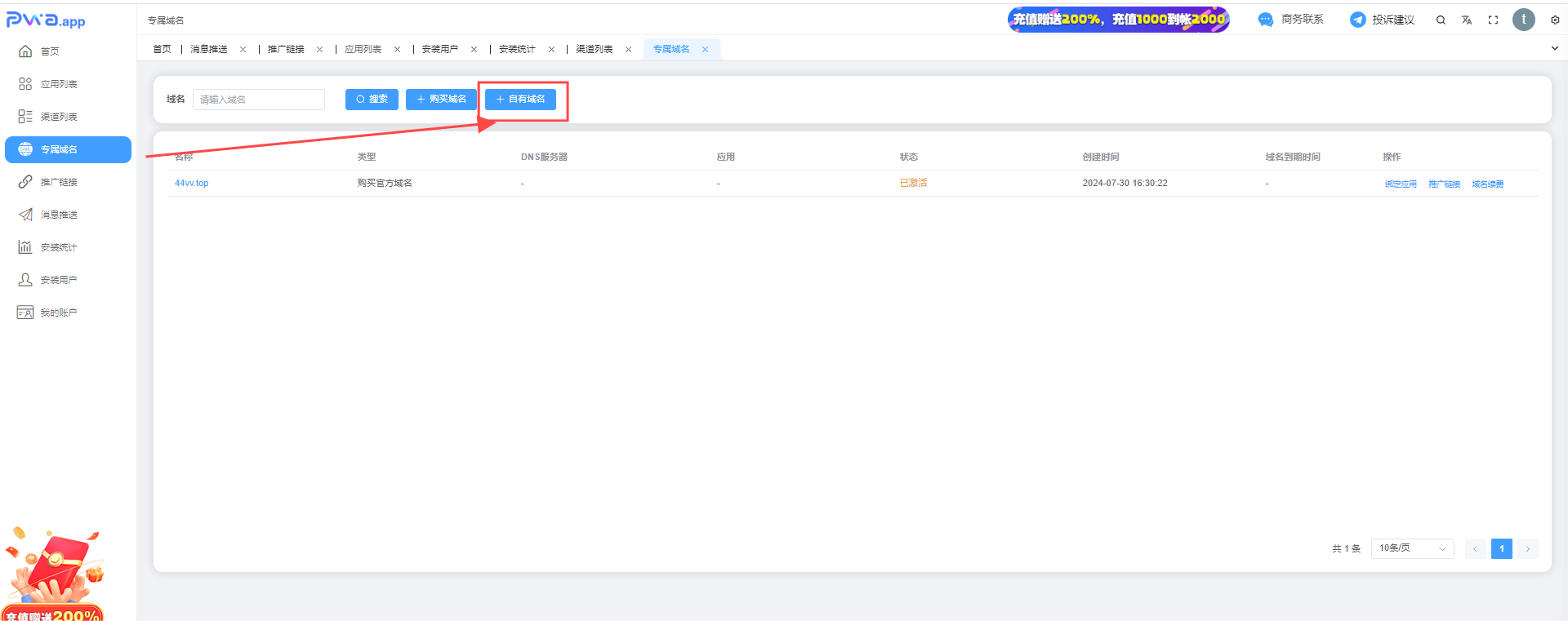Open 投诉建议 Telegram icon
This screenshot has width=1568, height=621.
pos(1357,20)
